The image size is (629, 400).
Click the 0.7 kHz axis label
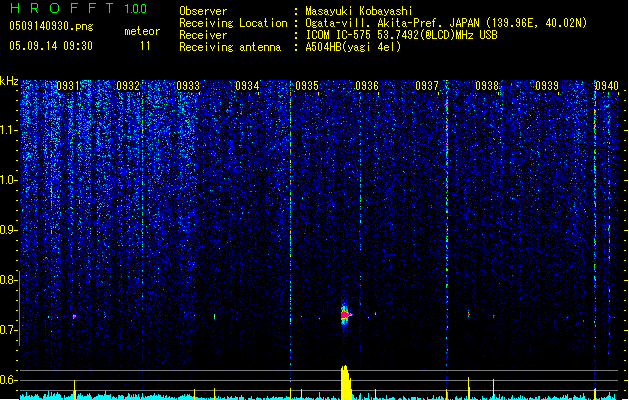(x=9, y=330)
